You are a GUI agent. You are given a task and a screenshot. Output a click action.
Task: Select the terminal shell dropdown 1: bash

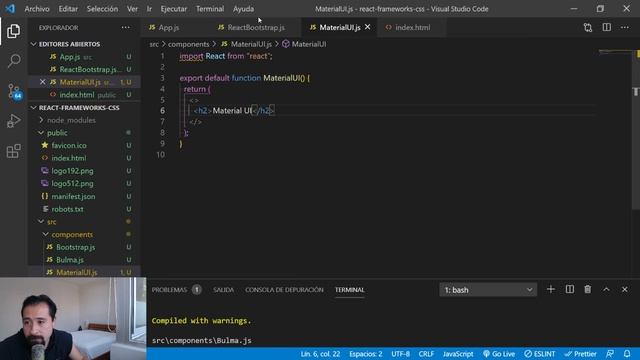pos(488,290)
